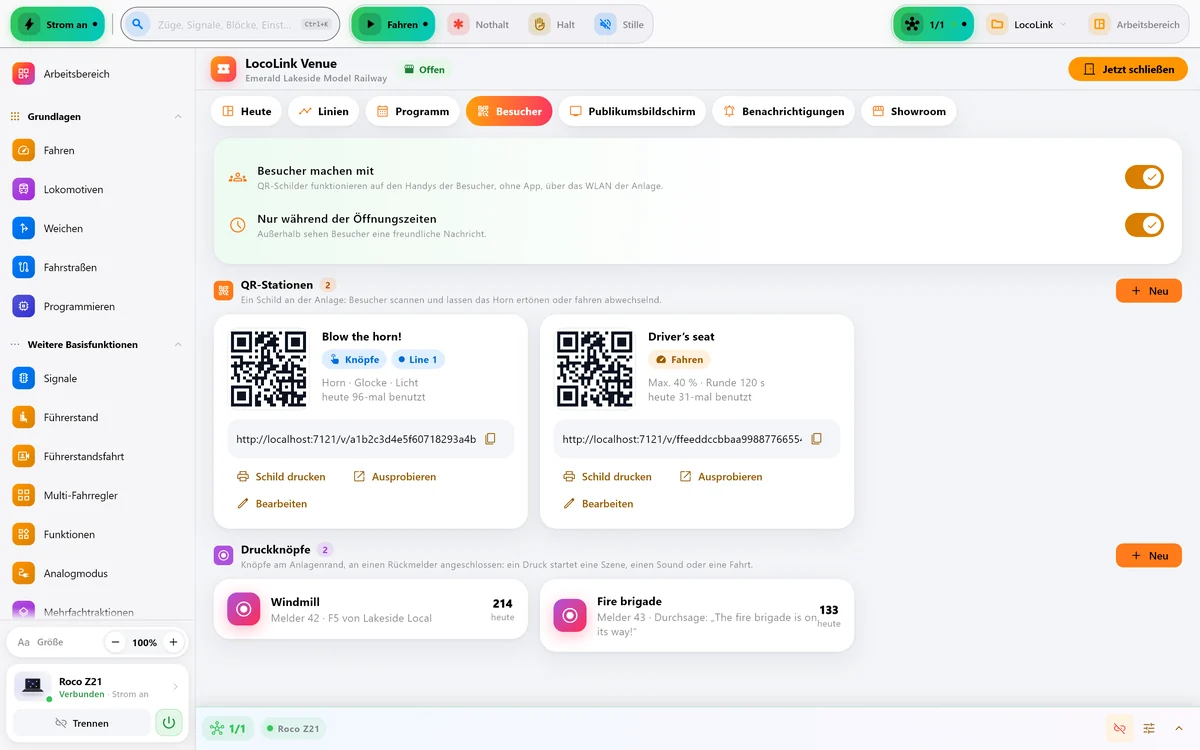Decrease Größe with the minus button
The height and width of the screenshot is (750, 1200).
[116, 642]
